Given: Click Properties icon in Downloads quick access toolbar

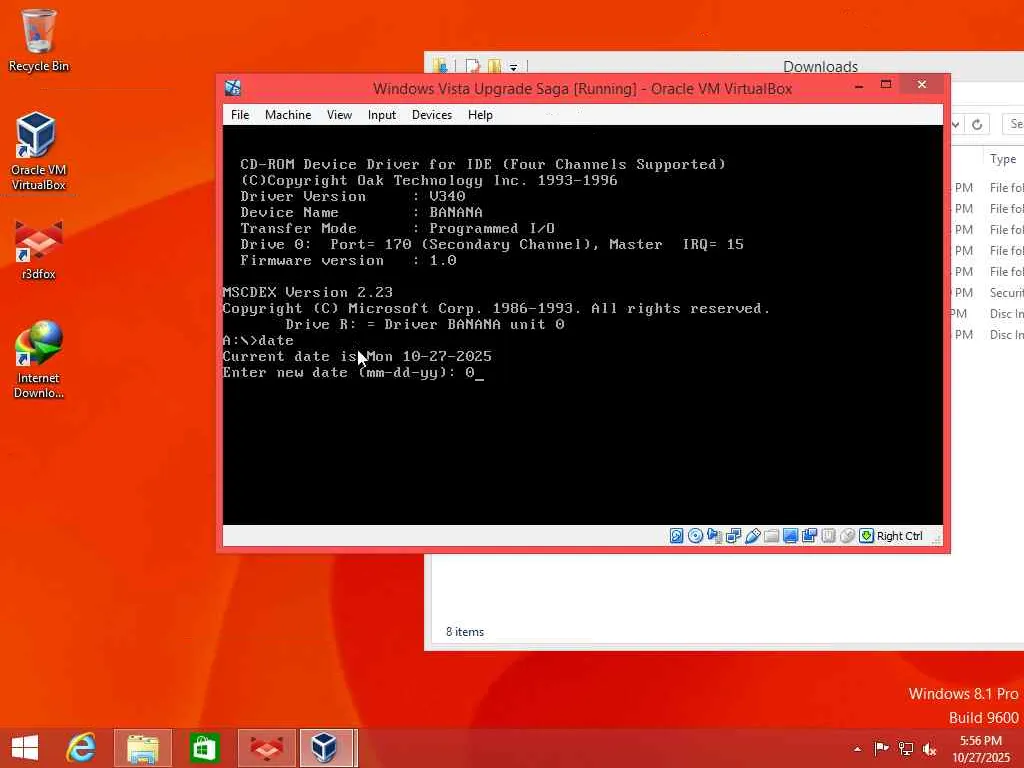Looking at the screenshot, I should point(473,66).
